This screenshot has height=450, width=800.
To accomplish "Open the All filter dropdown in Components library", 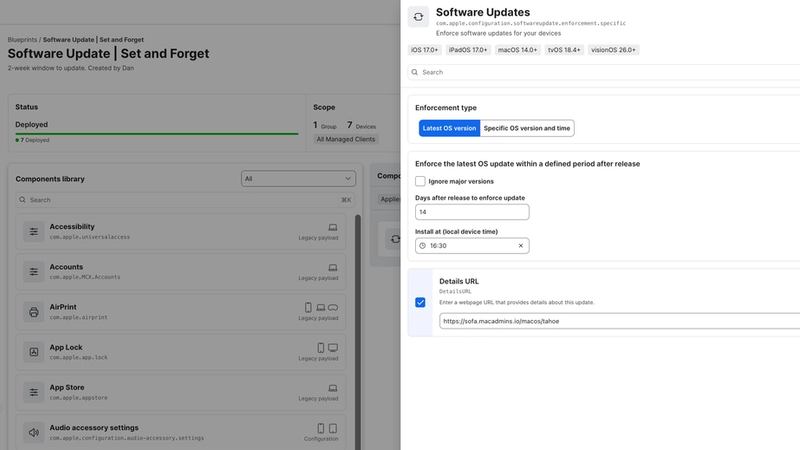I will pos(298,179).
